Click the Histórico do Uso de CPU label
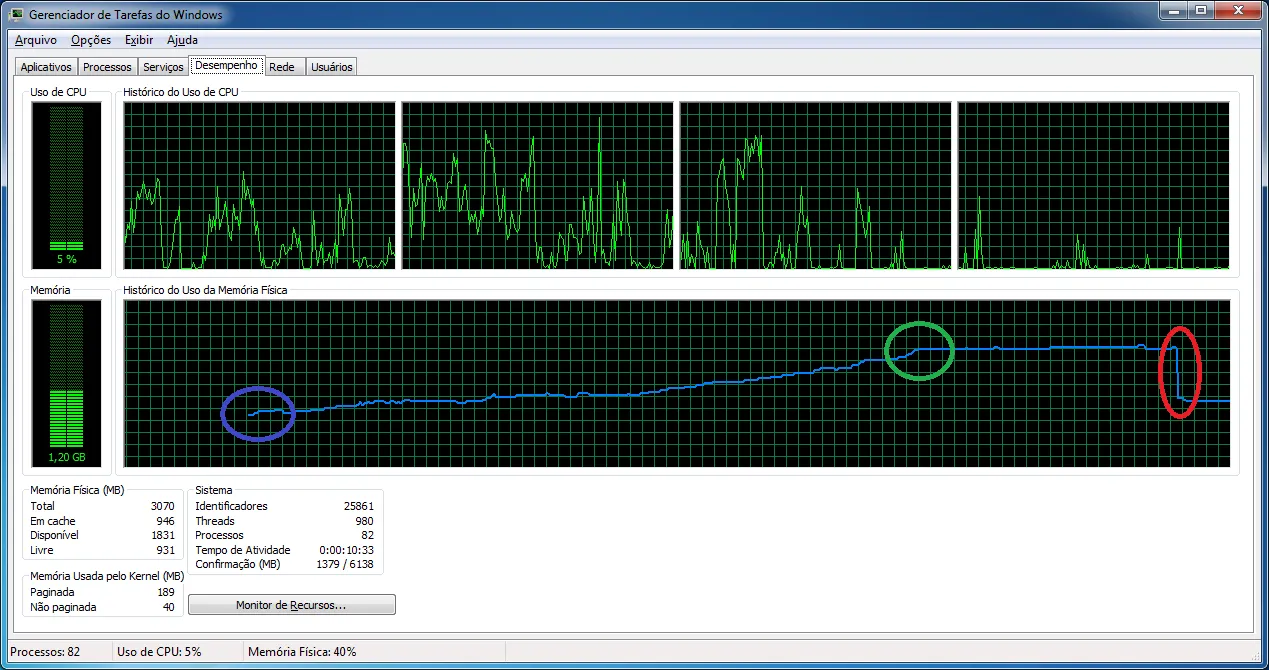Image resolution: width=1269 pixels, height=670 pixels. point(181,92)
